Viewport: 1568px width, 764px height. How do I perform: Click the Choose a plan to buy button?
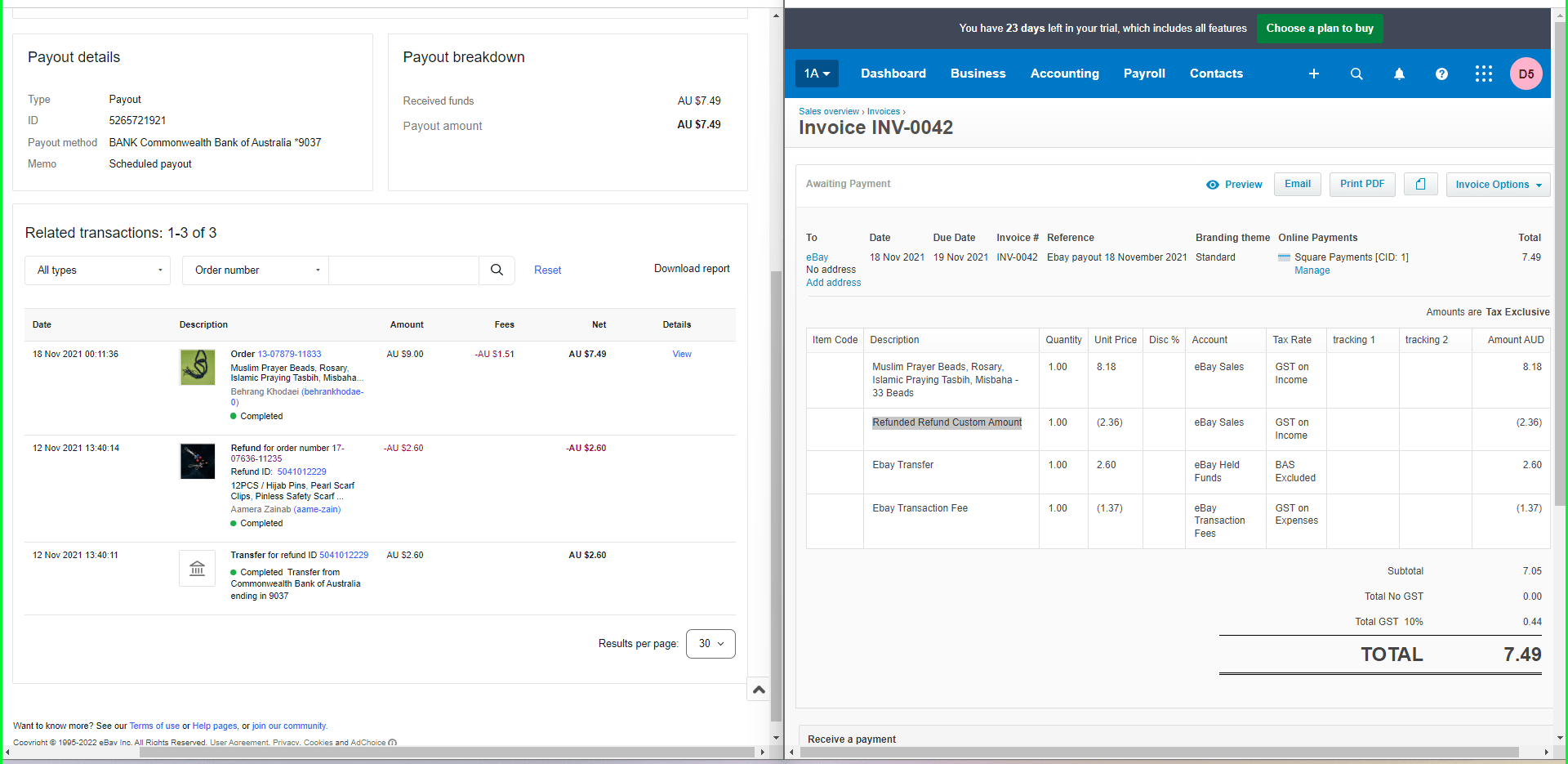pos(1320,29)
